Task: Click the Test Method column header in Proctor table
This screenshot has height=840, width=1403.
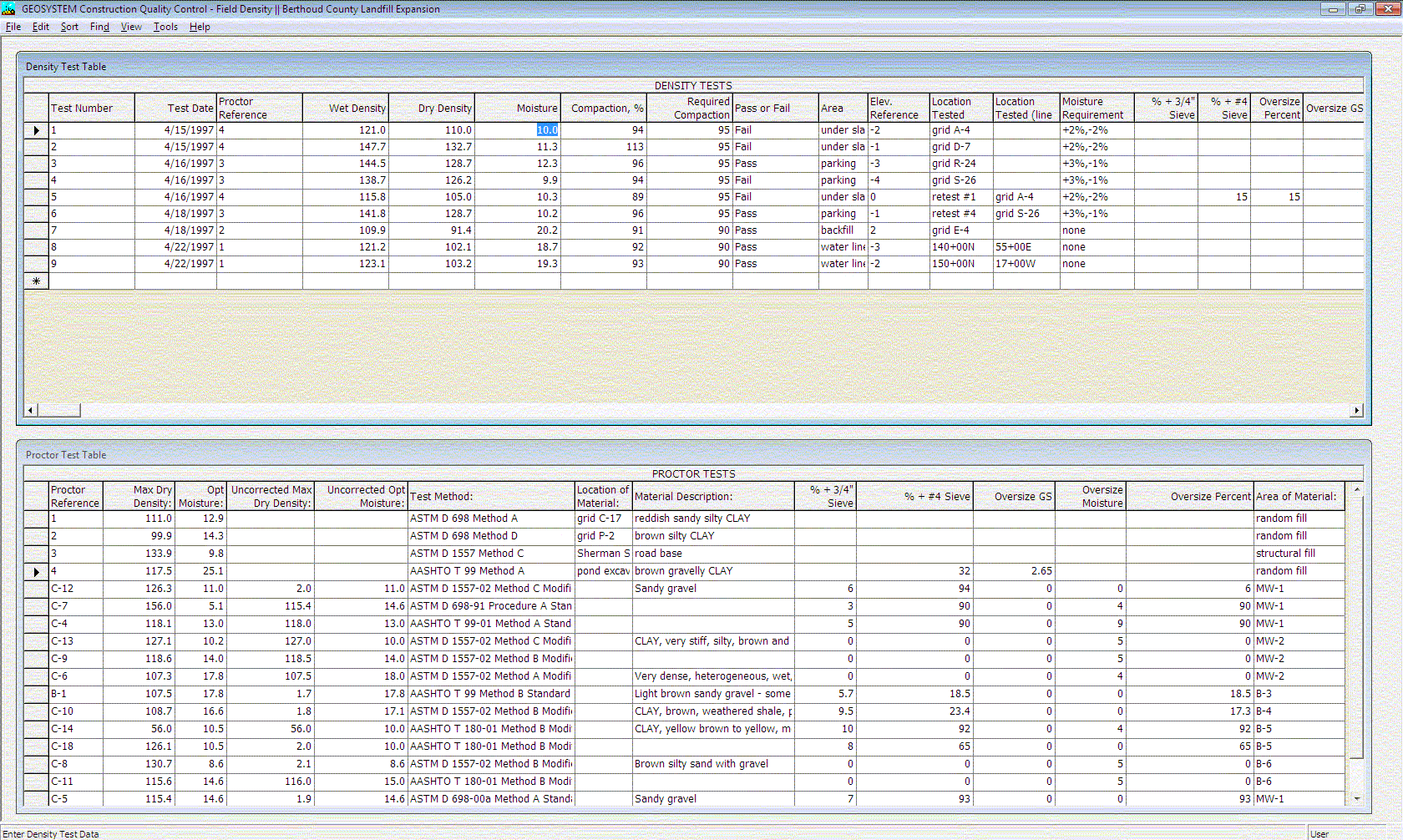Action: tap(490, 497)
